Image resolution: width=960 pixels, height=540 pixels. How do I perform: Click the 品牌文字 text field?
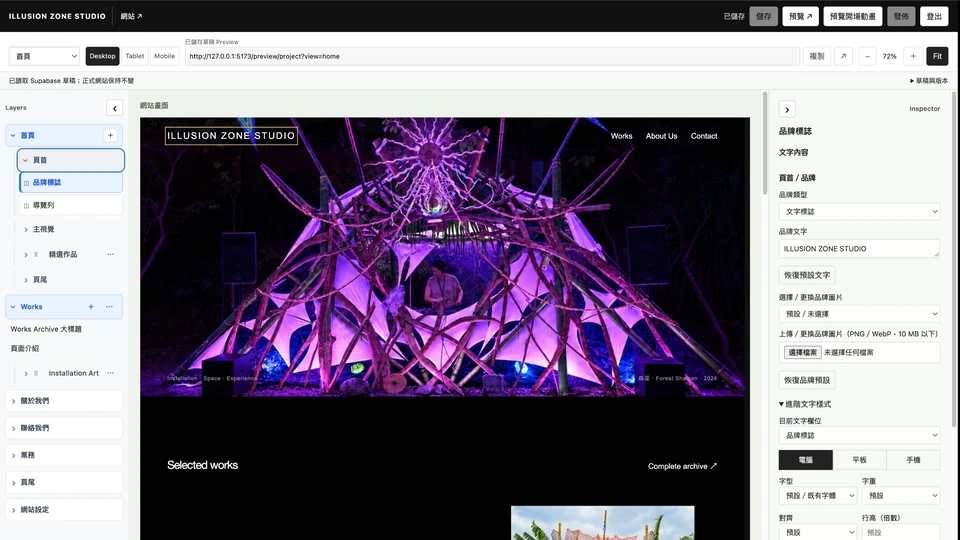(x=860, y=249)
